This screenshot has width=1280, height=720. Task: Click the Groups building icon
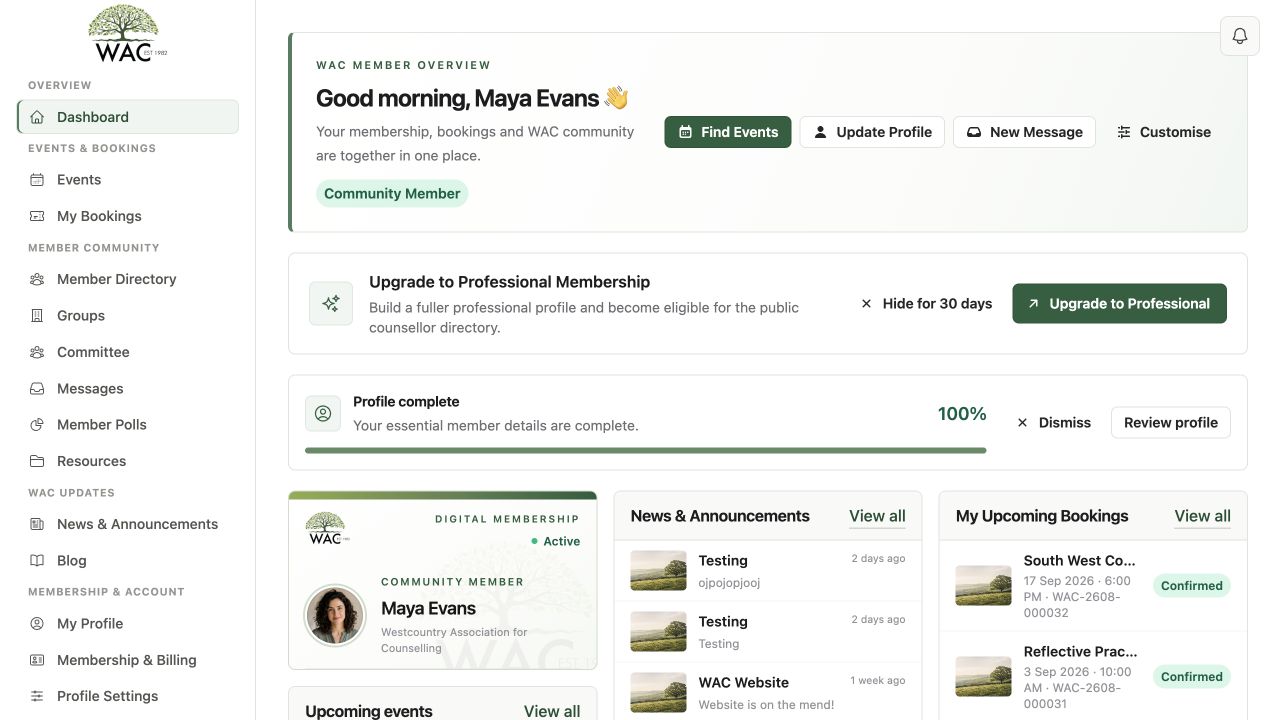37,316
